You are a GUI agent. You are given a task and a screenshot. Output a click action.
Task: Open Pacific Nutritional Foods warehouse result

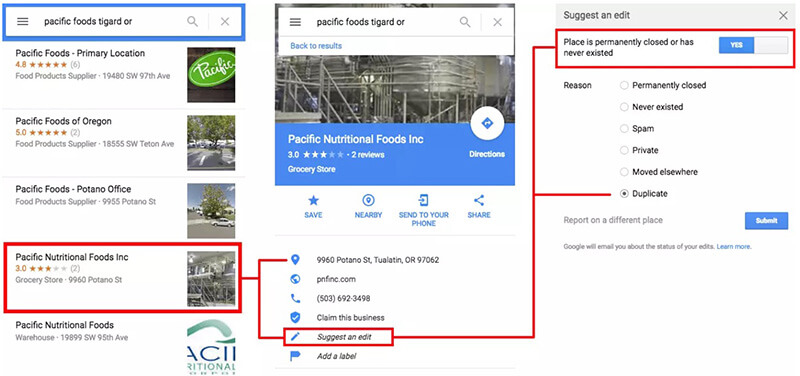(124, 345)
